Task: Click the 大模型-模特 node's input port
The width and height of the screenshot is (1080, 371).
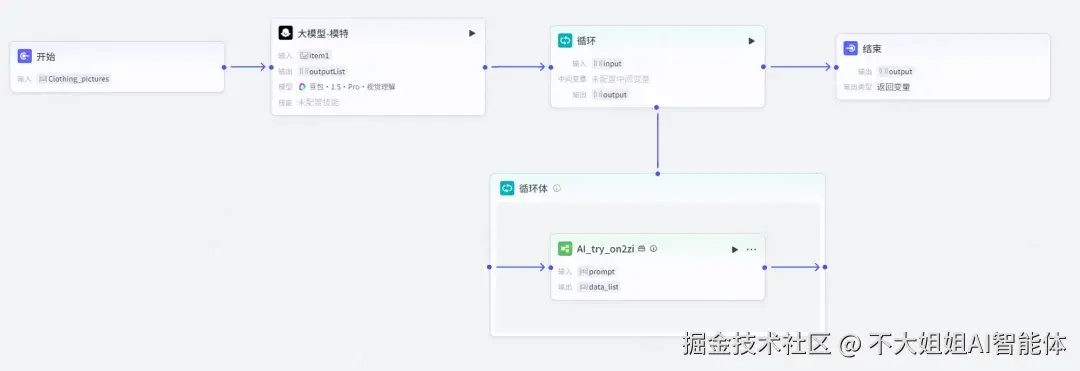Action: [271, 67]
